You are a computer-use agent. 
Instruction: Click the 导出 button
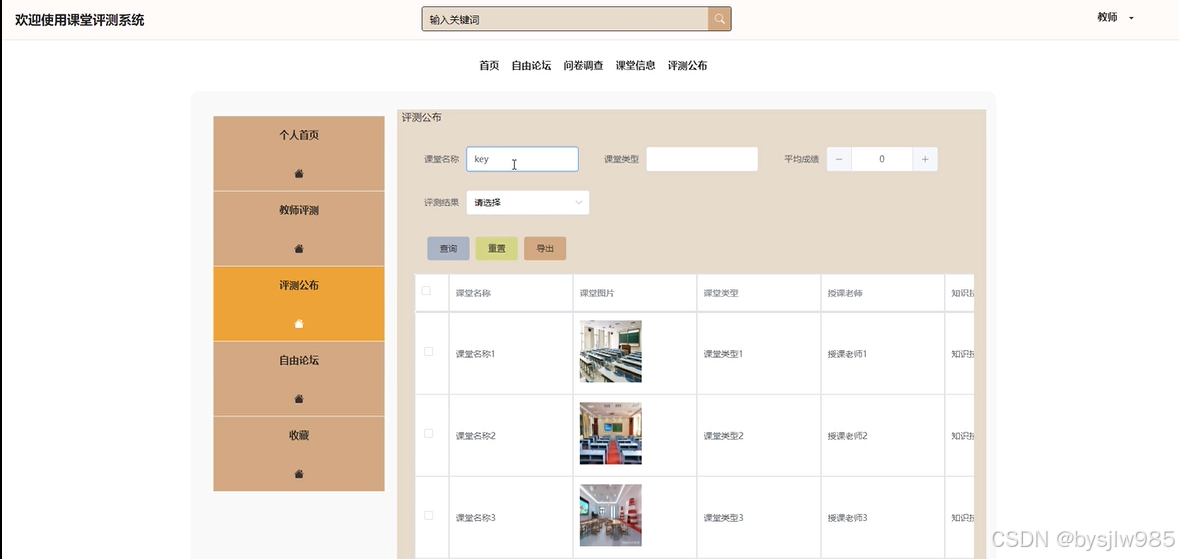[545, 248]
